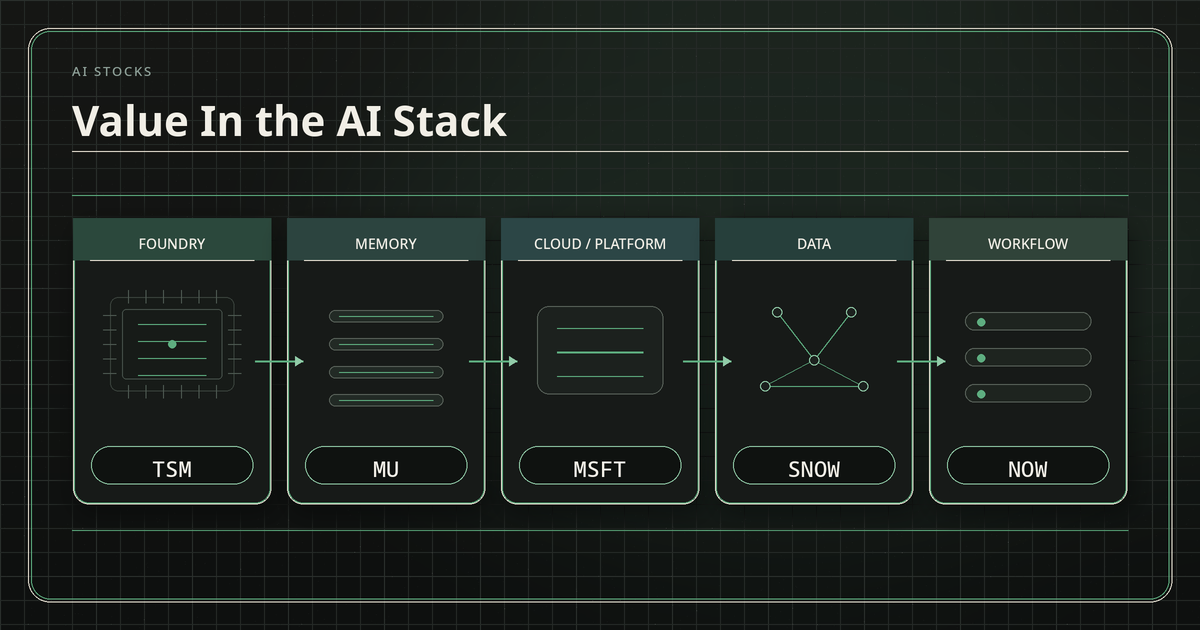1200x630 pixels.
Task: Select the SNOW ticker pill
Action: 814,466
